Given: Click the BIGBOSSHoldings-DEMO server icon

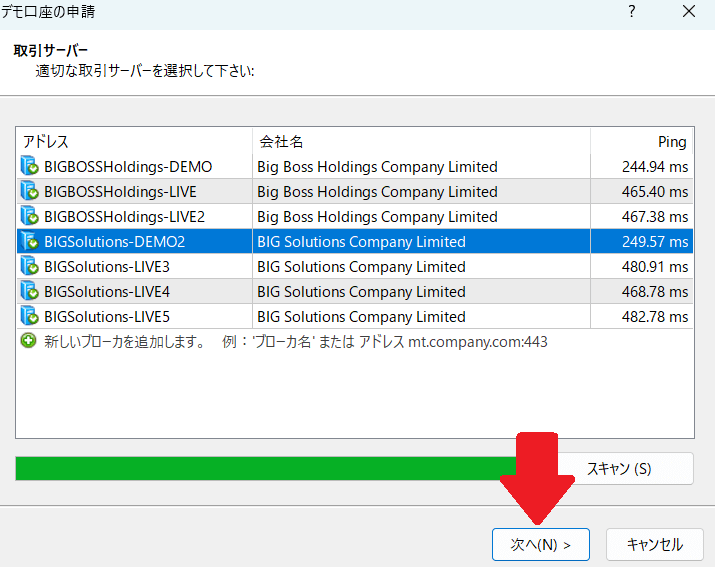Looking at the screenshot, I should (29, 167).
